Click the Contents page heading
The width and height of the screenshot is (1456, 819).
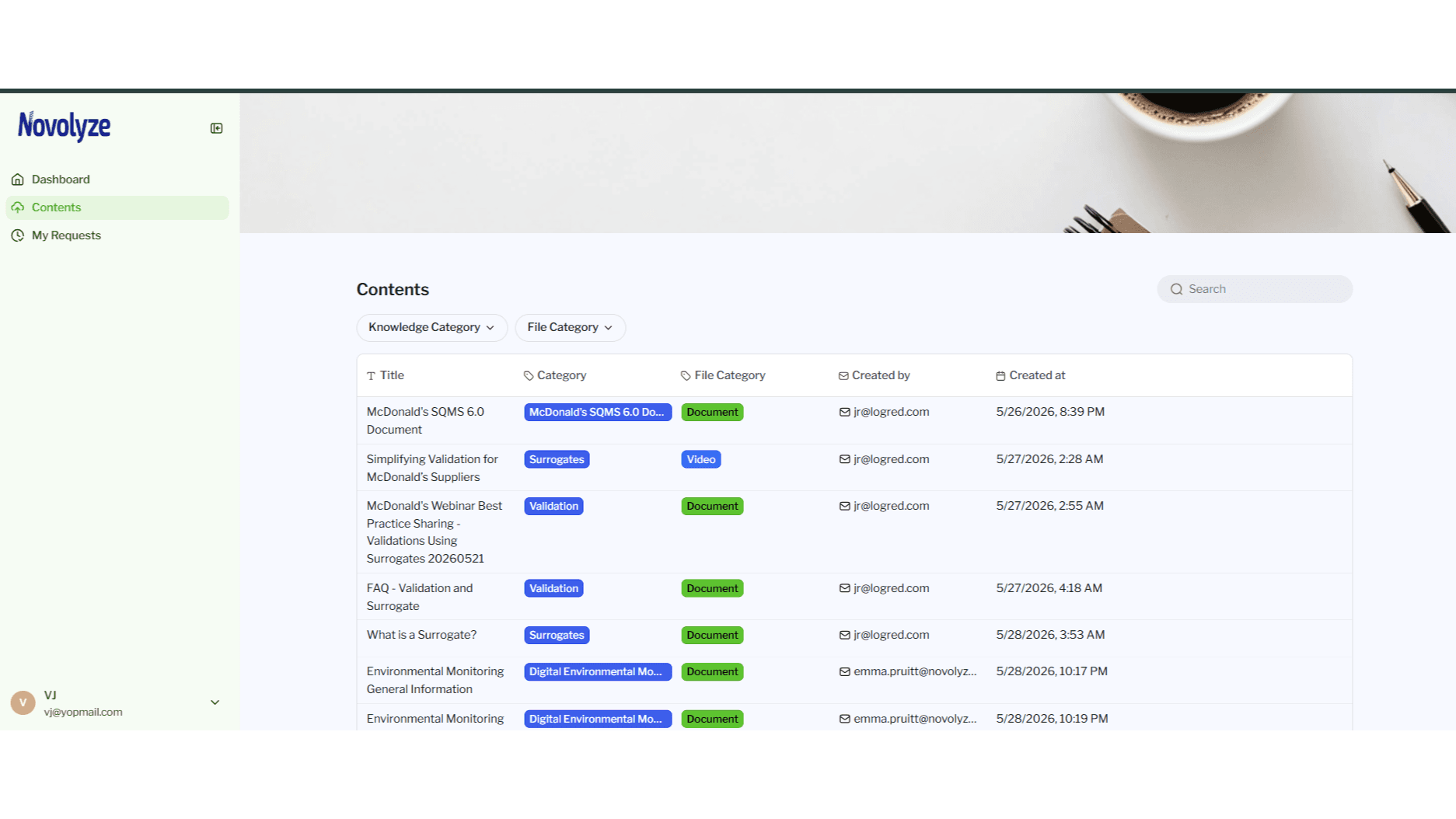tap(393, 289)
